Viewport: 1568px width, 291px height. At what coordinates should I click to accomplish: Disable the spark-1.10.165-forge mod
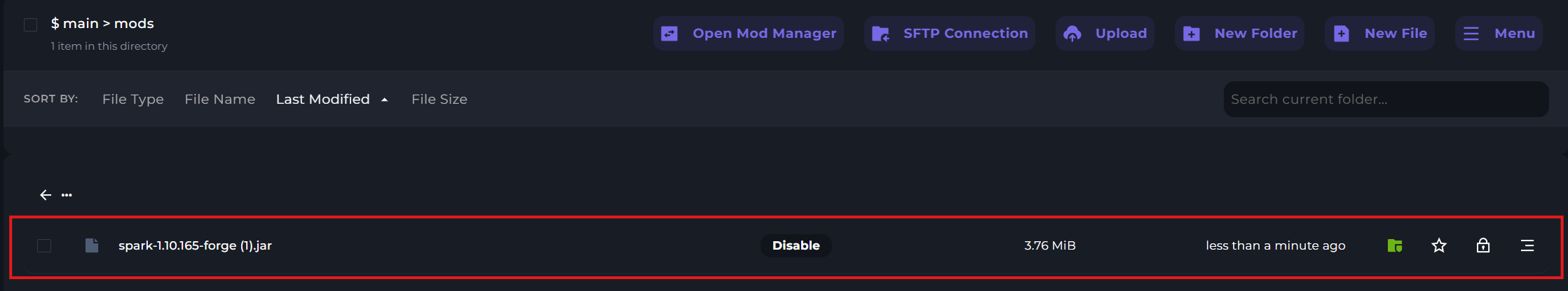[796, 245]
